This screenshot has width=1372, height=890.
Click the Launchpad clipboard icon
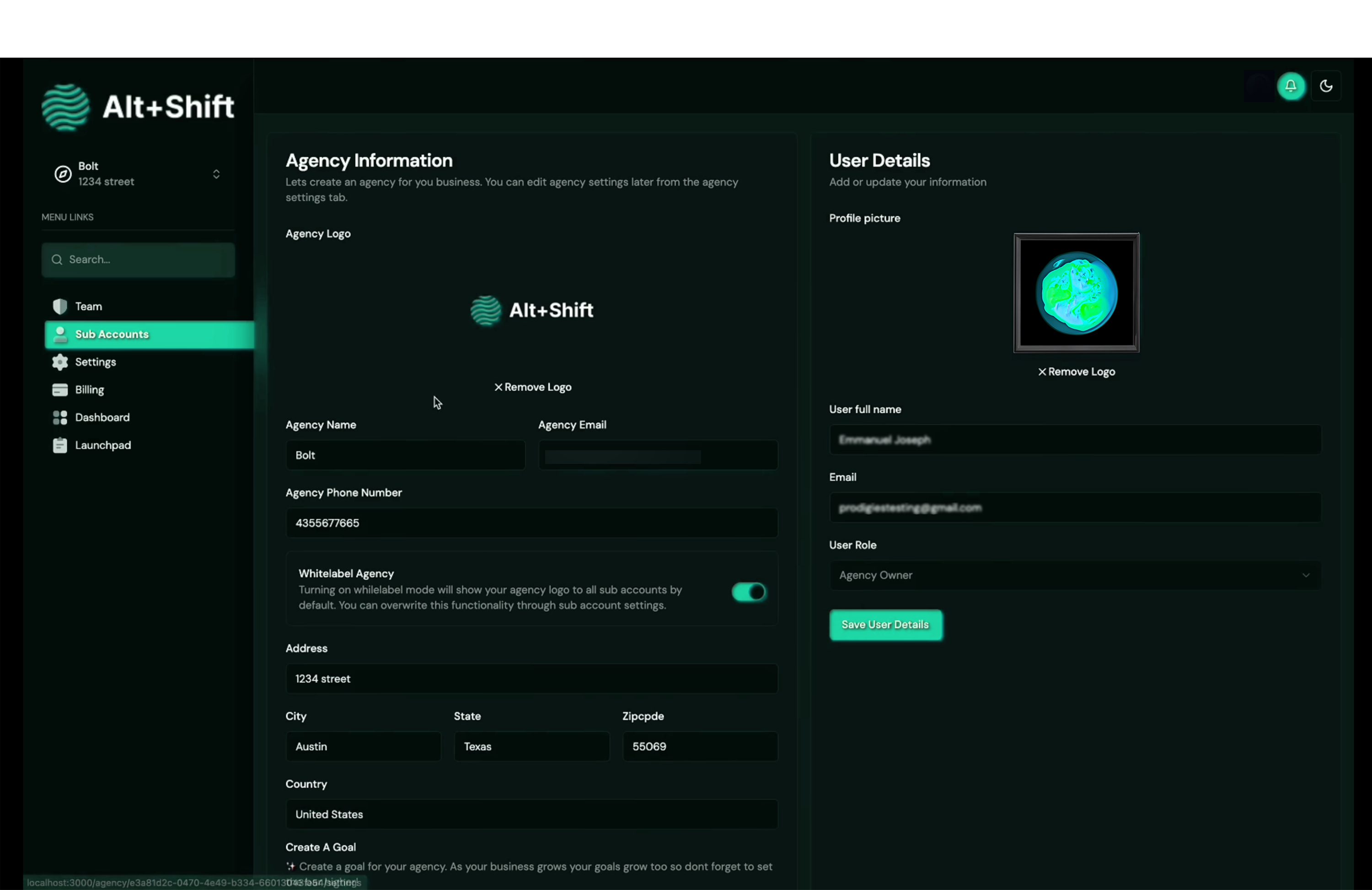(60, 445)
